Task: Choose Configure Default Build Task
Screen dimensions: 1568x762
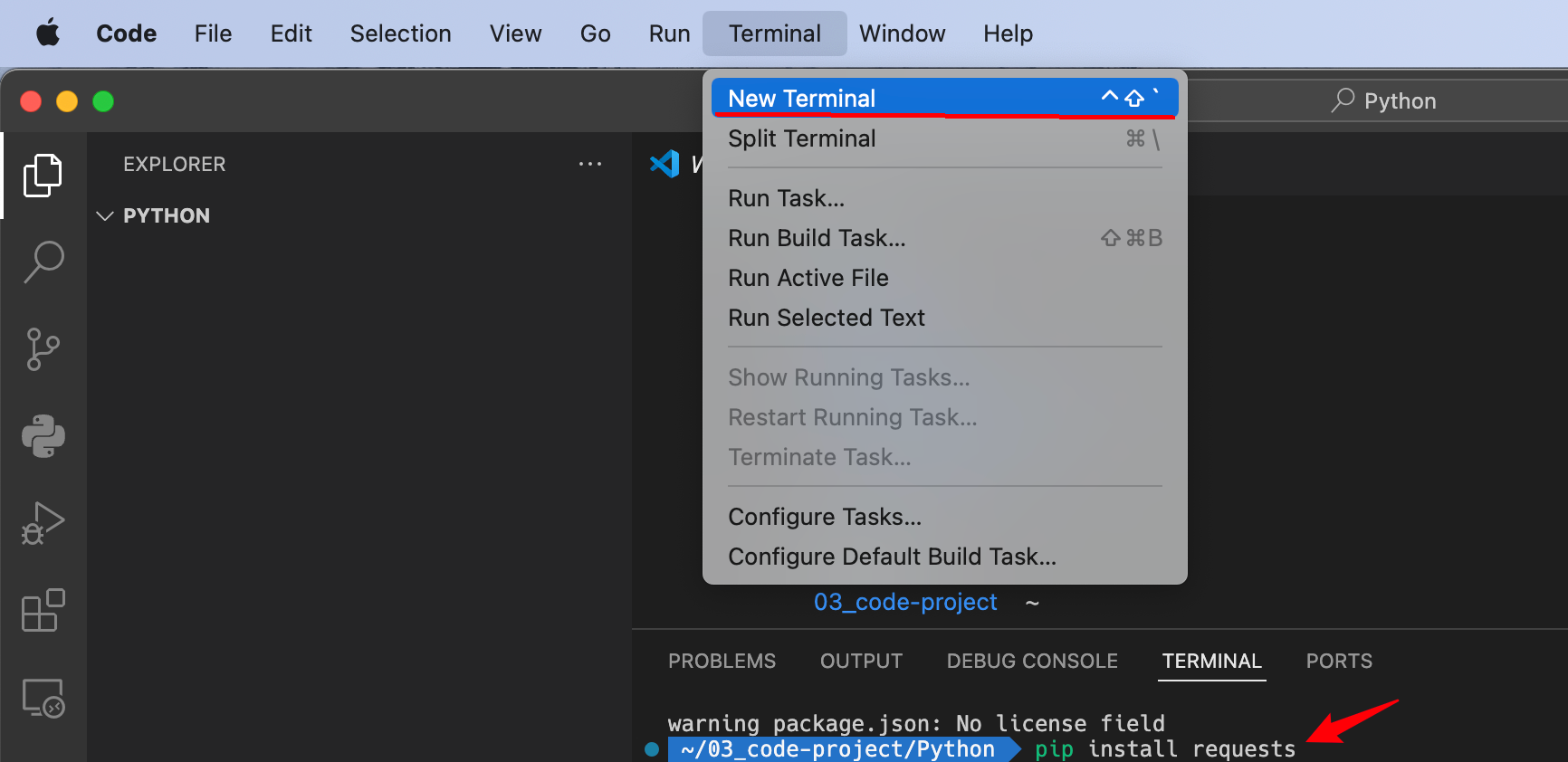Action: pyautogui.click(x=892, y=557)
